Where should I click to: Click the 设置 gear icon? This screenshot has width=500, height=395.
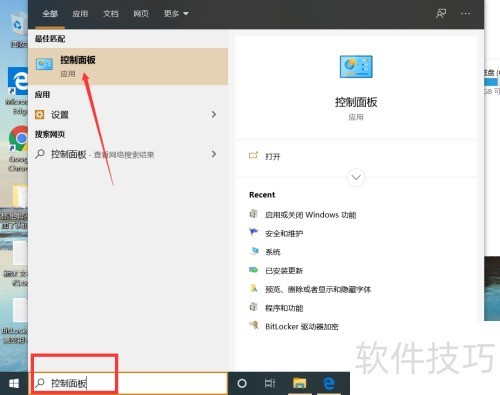(40, 115)
